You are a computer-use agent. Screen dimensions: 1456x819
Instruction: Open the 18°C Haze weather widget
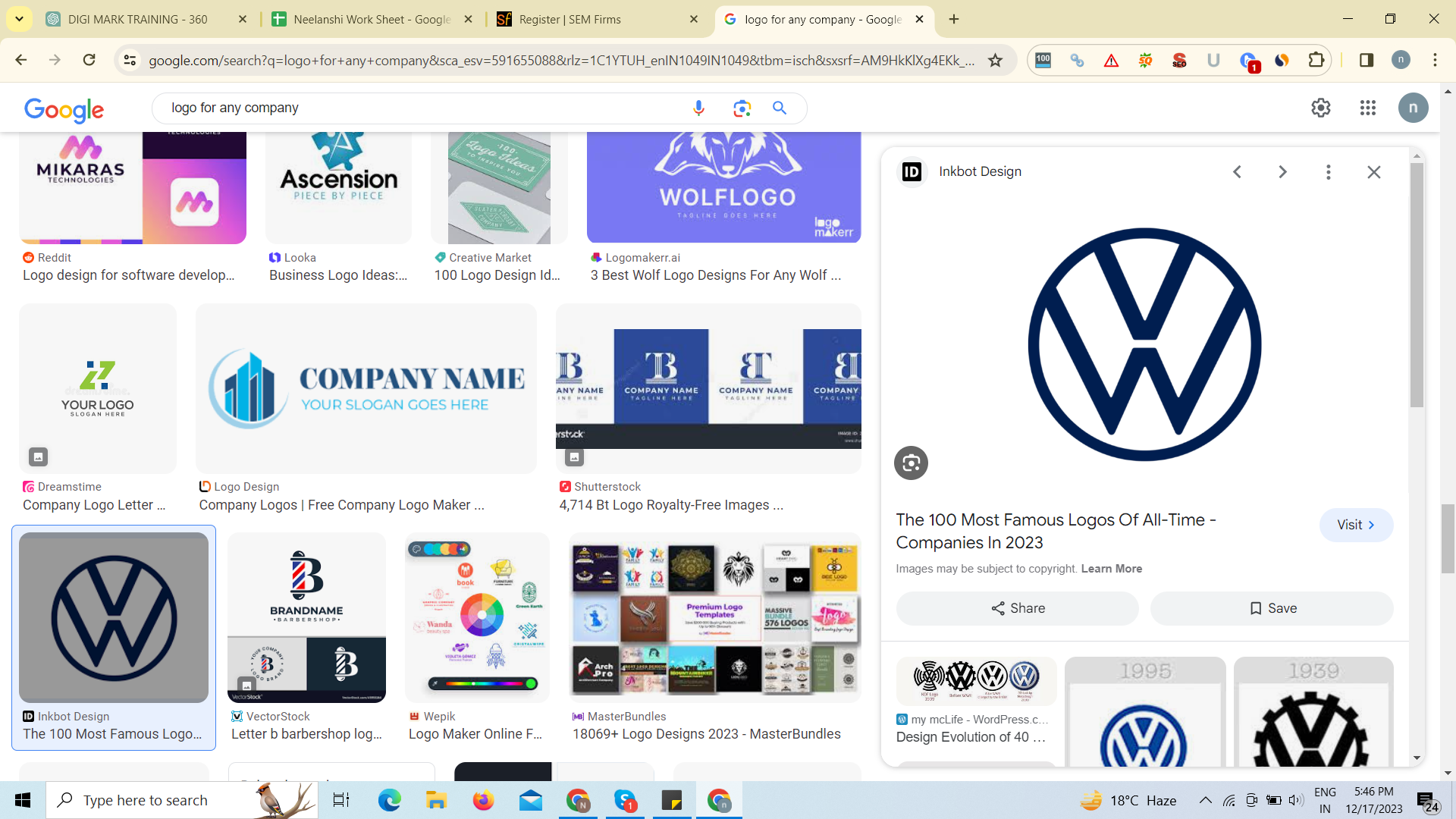tap(1128, 800)
